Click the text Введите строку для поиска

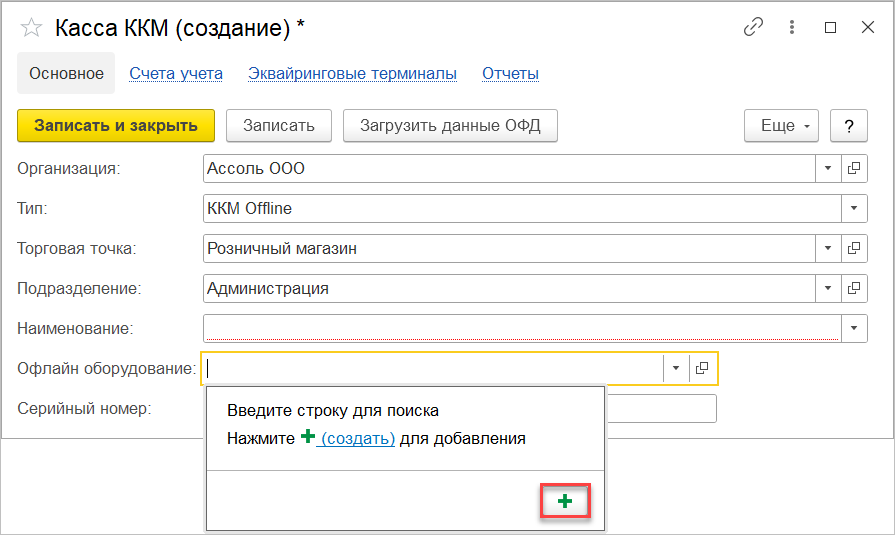333,411
